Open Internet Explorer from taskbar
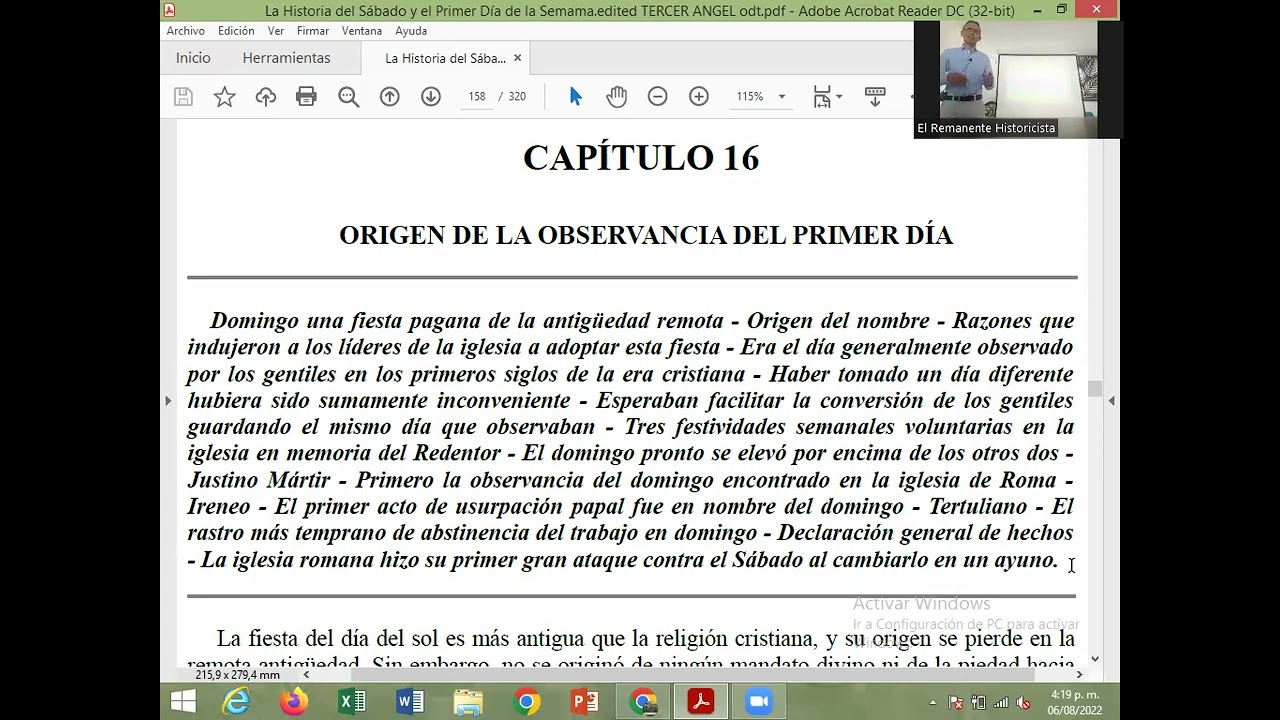Screen dimensions: 1280x720 [x=237, y=702]
